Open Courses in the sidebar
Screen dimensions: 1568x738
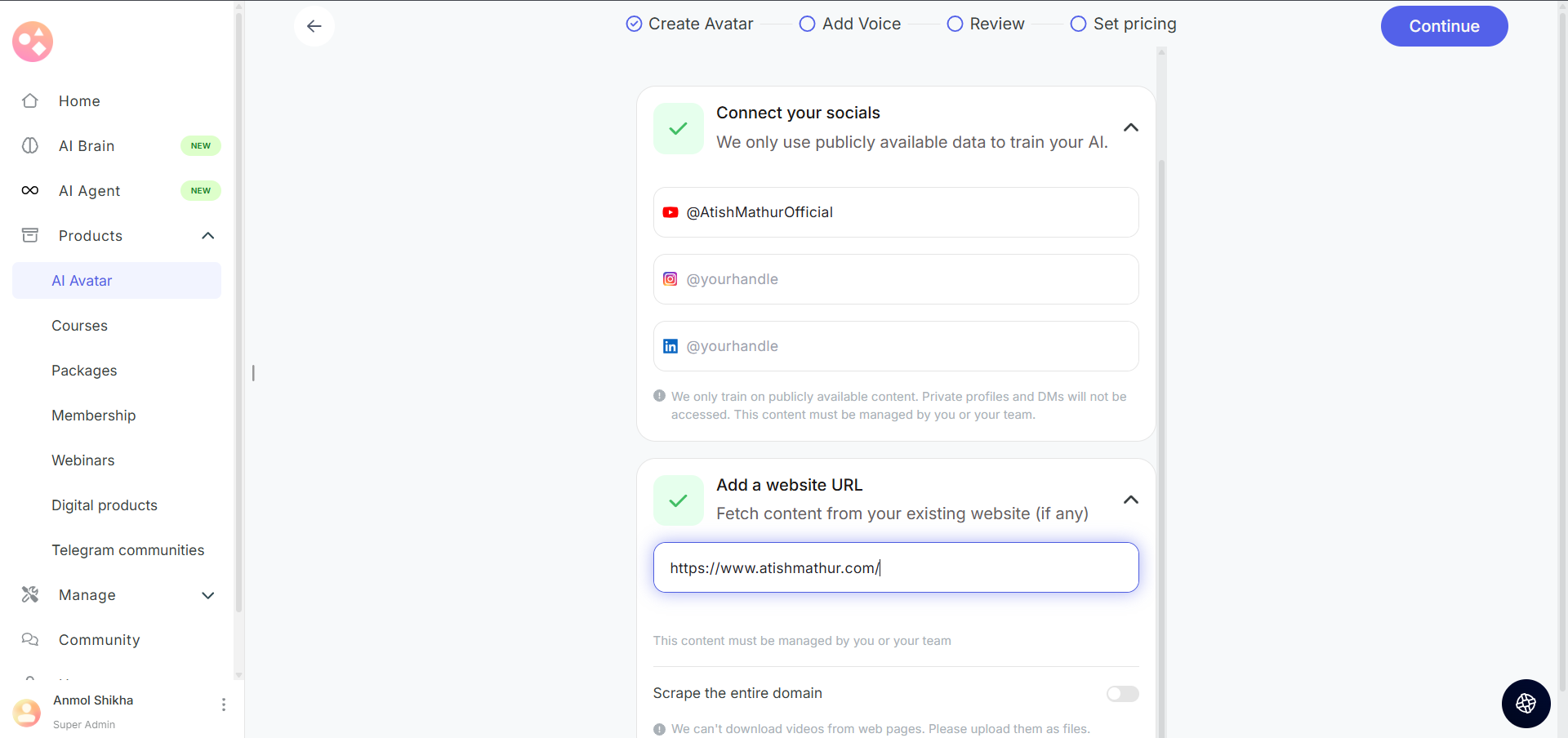pyautogui.click(x=79, y=326)
